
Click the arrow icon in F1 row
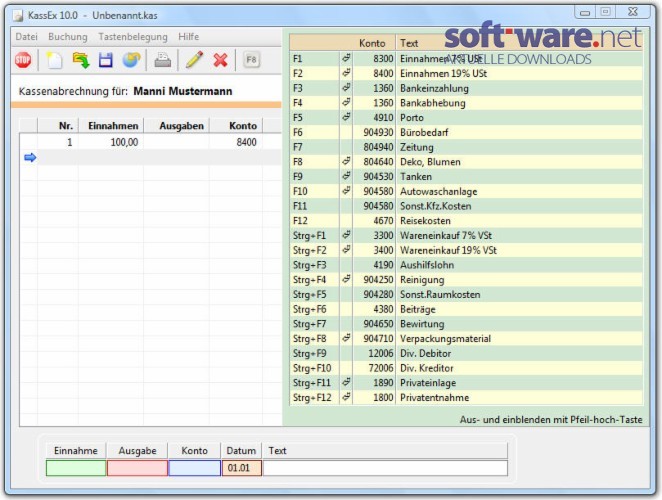tap(346, 58)
